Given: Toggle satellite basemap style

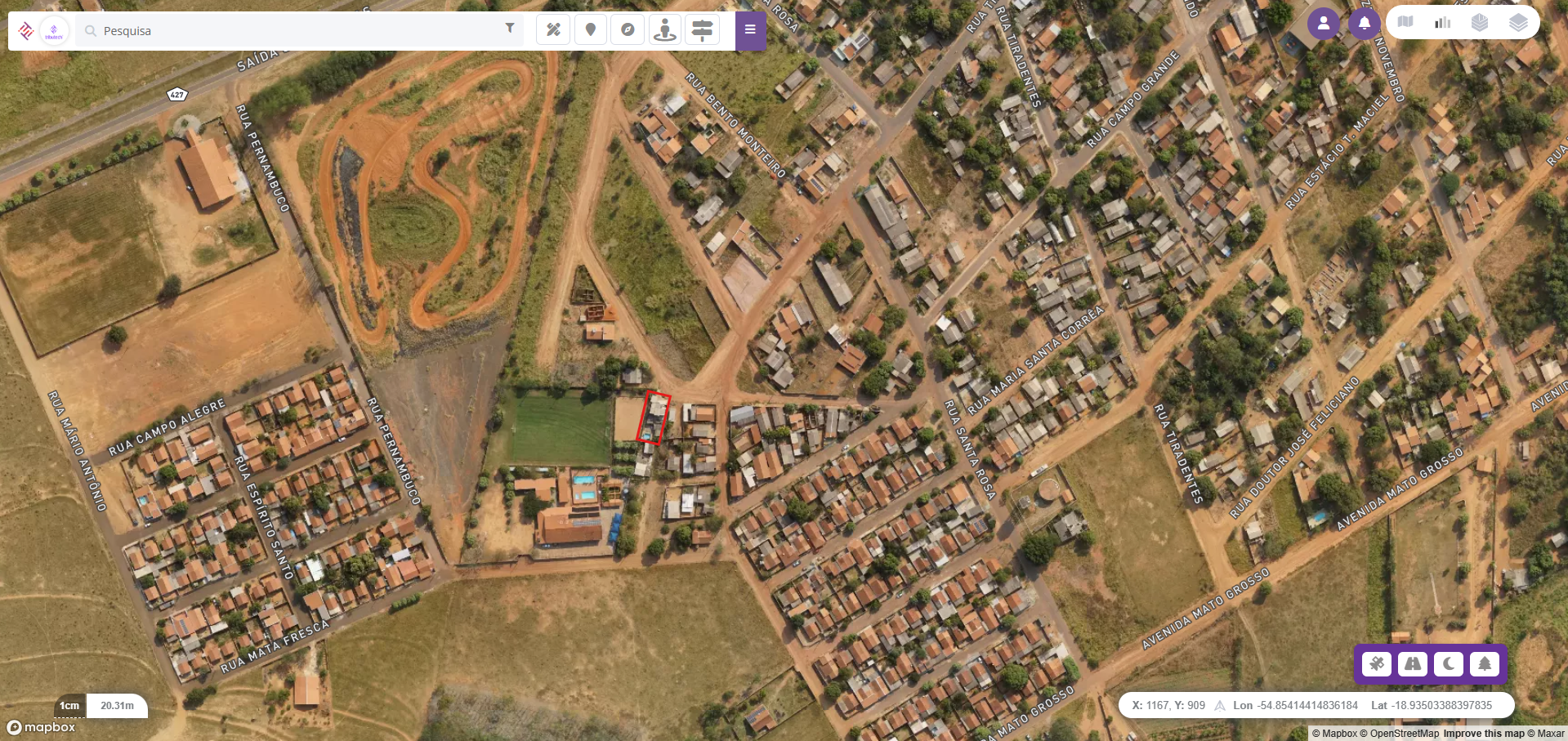Looking at the screenshot, I should tap(1377, 663).
